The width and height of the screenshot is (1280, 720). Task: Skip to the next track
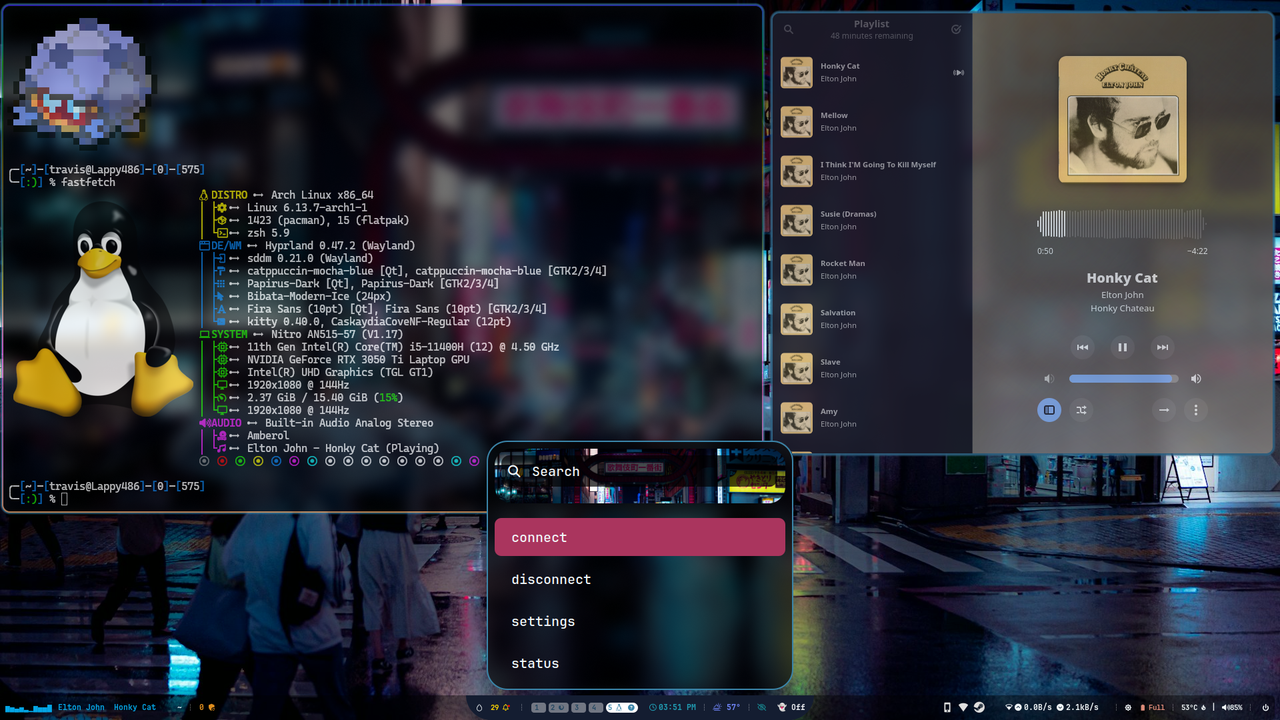pyautogui.click(x=1162, y=348)
